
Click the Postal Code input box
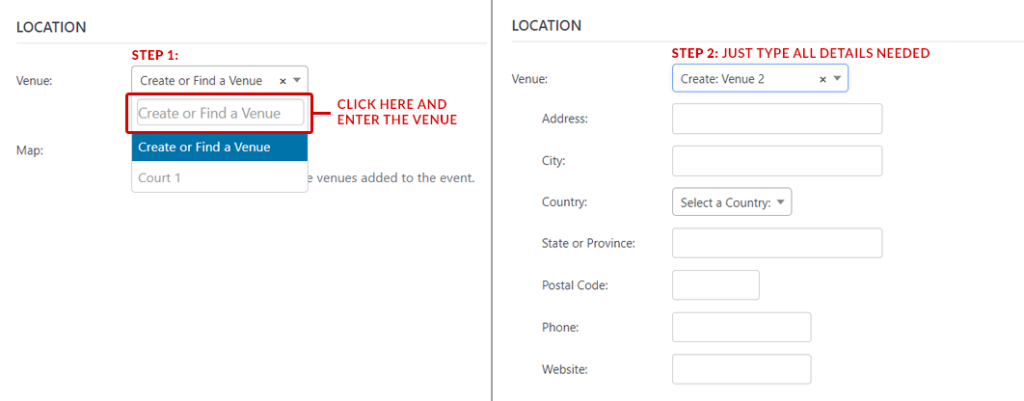(716, 285)
